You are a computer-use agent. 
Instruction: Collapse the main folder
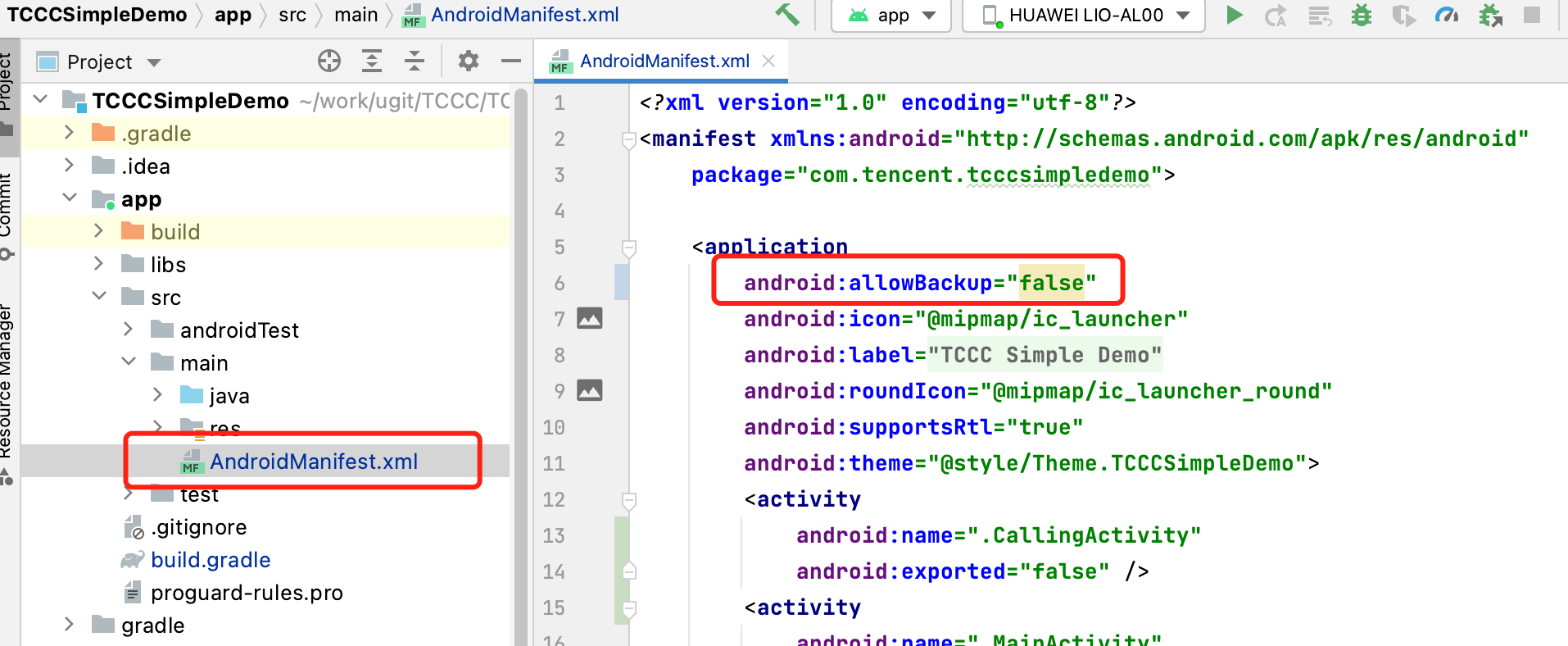pyautogui.click(x=129, y=362)
